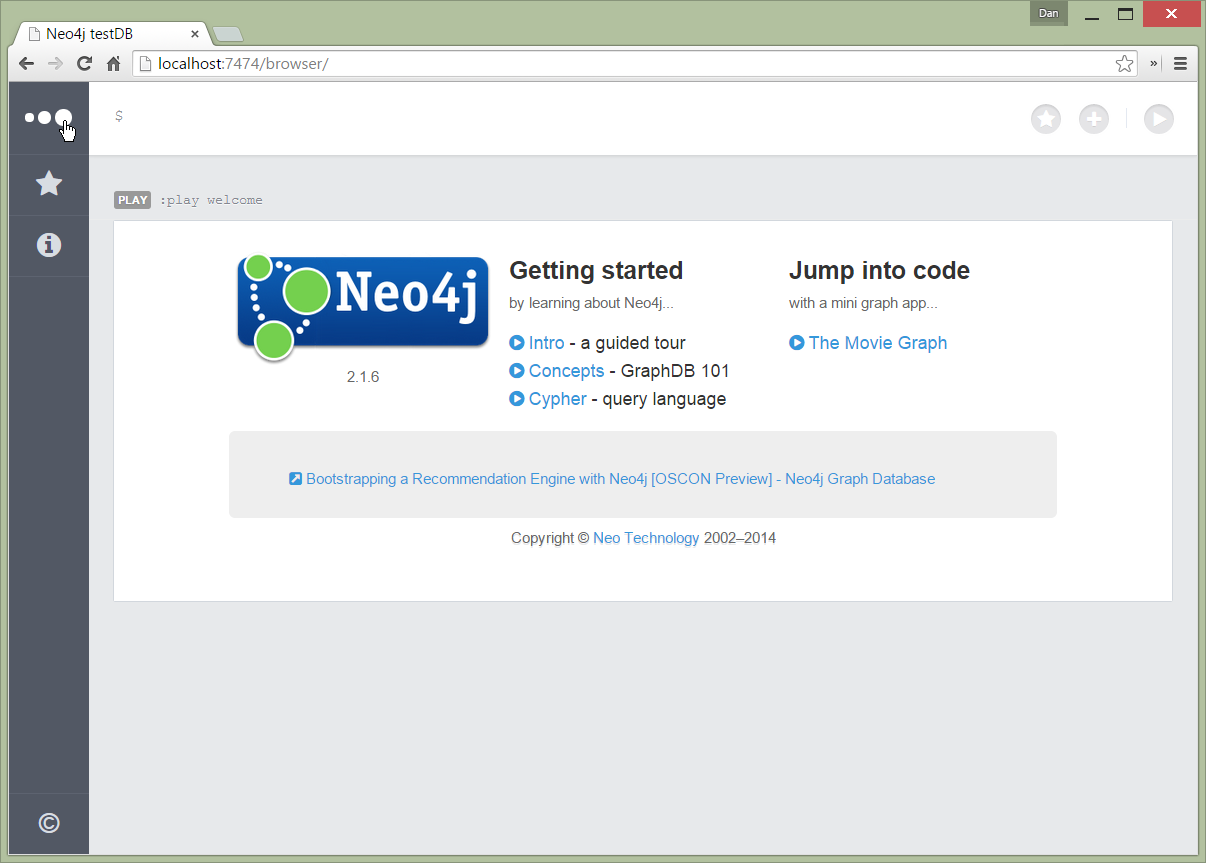Click the localhost:7474 address bar
The width and height of the screenshot is (1206, 863).
coord(636,64)
